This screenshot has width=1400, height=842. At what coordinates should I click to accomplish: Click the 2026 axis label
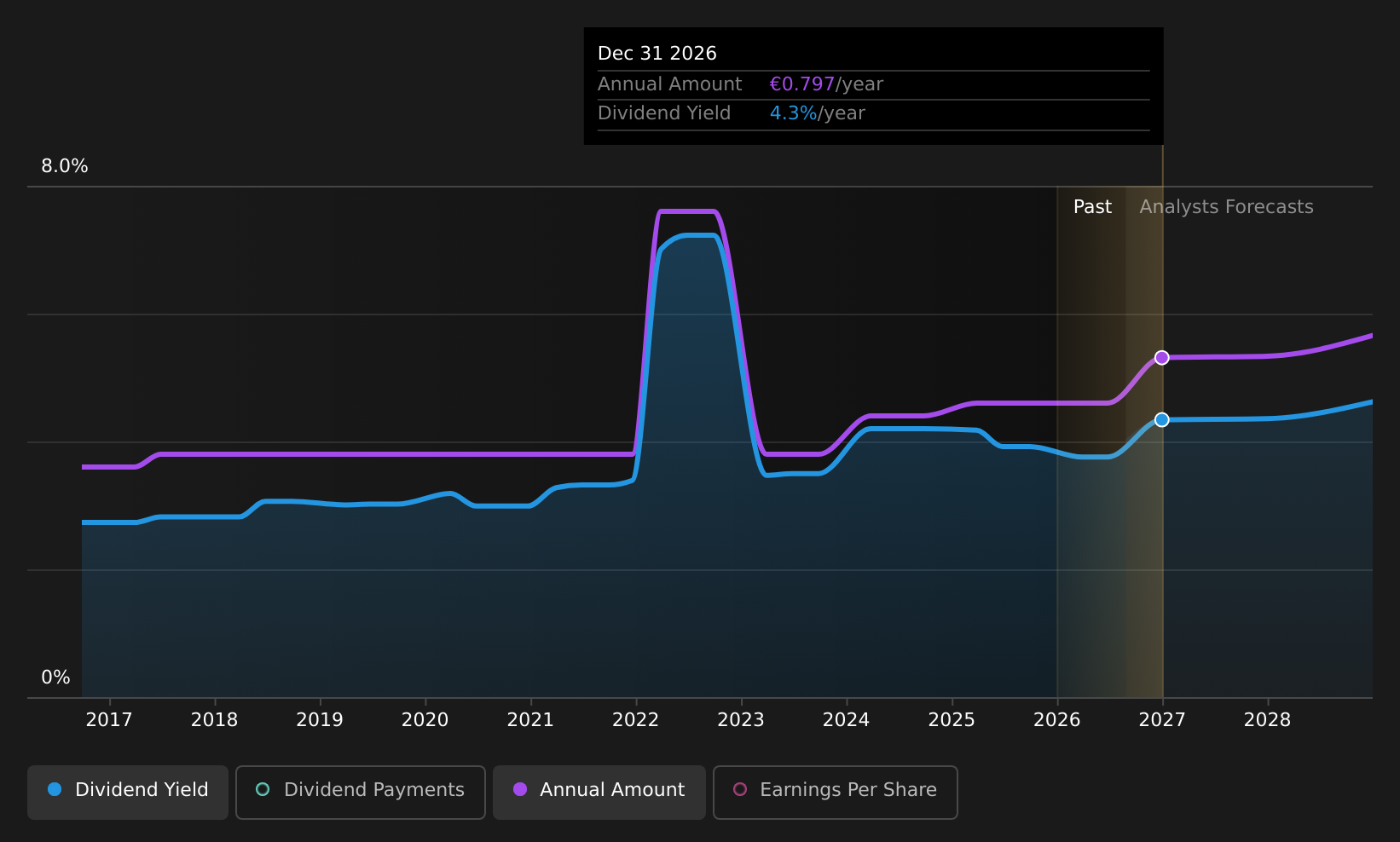1057,720
